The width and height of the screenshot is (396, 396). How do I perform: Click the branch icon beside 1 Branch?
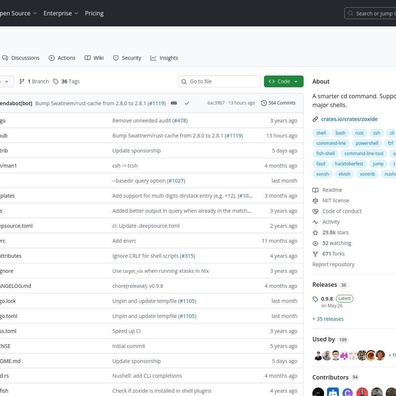[22, 81]
